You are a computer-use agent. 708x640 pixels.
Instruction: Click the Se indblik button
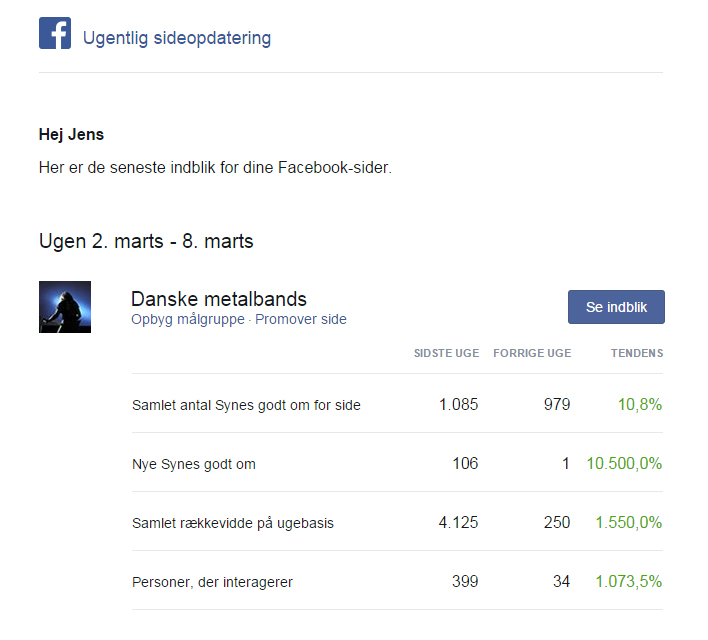pos(616,307)
